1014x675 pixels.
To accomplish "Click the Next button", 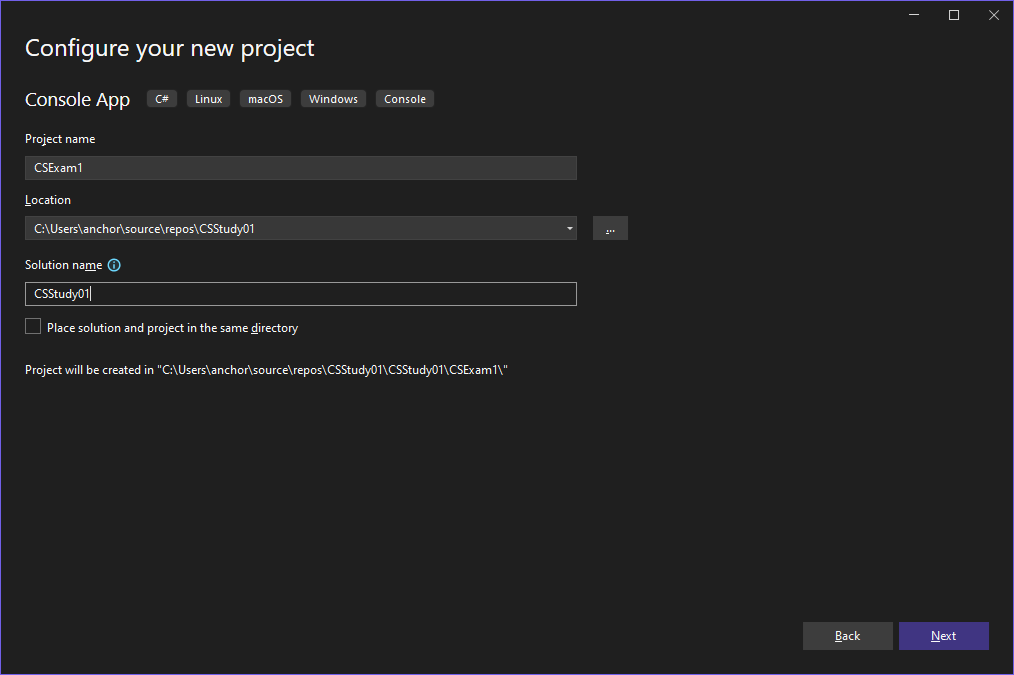I will tap(944, 636).
